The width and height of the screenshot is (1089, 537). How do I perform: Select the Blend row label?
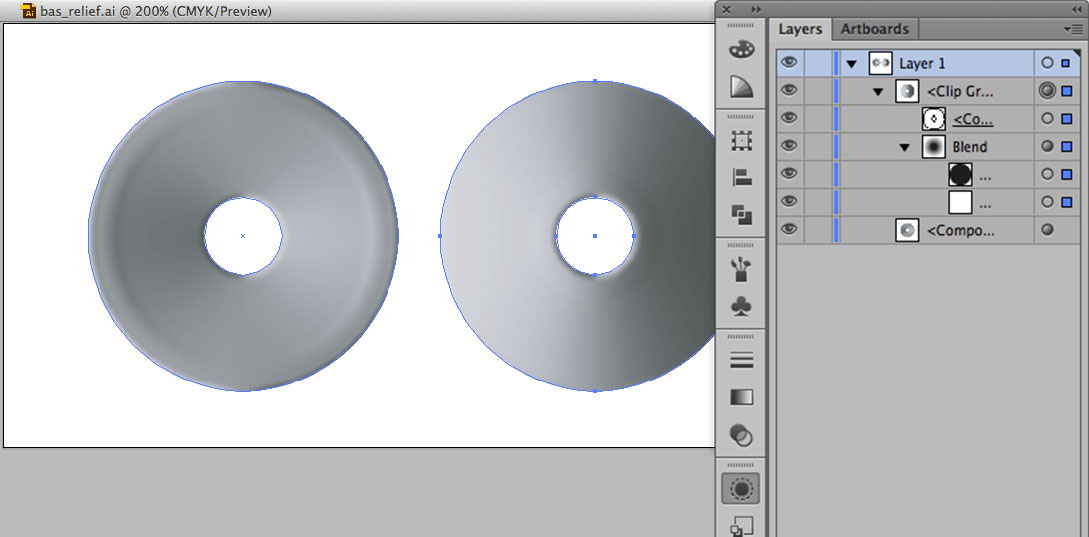point(970,147)
